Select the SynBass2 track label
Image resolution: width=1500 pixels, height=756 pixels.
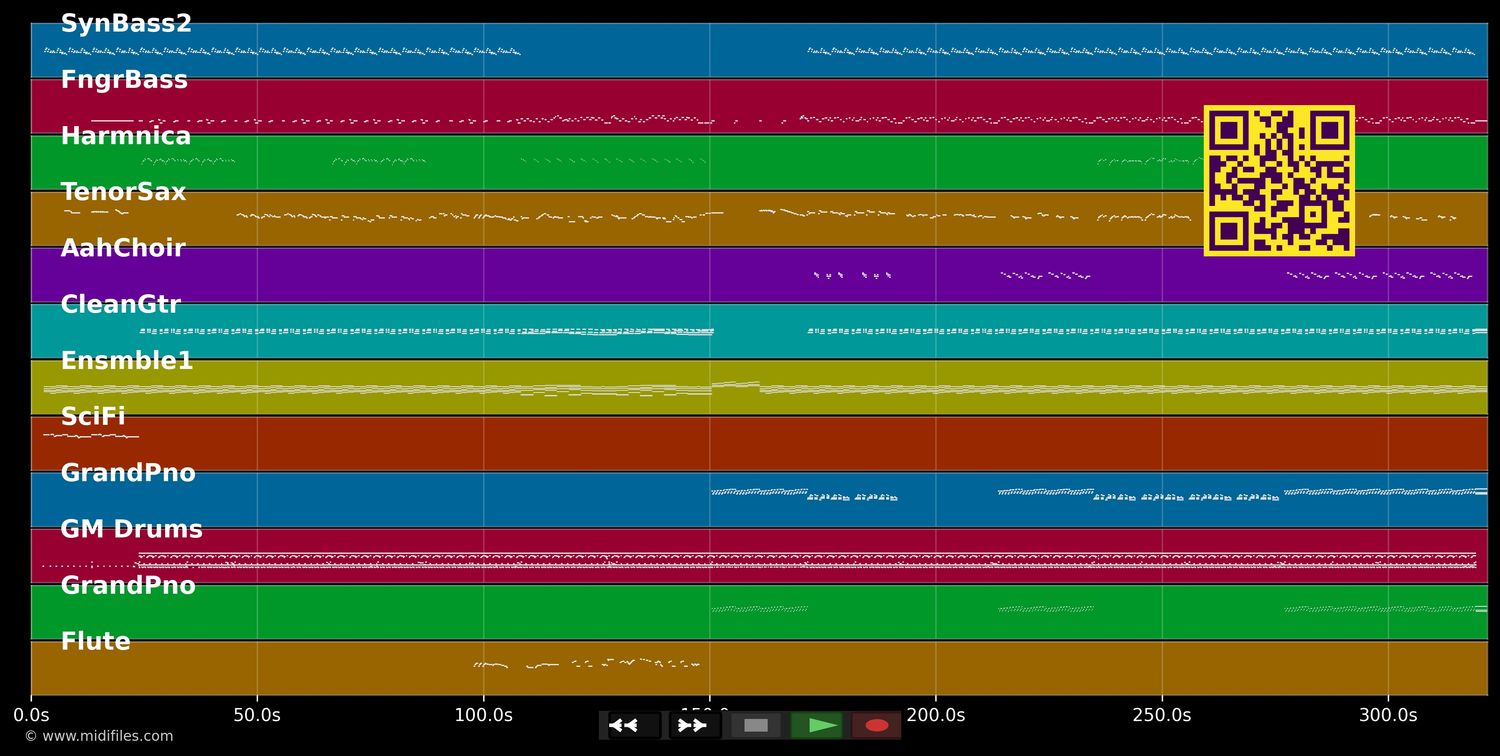point(126,24)
